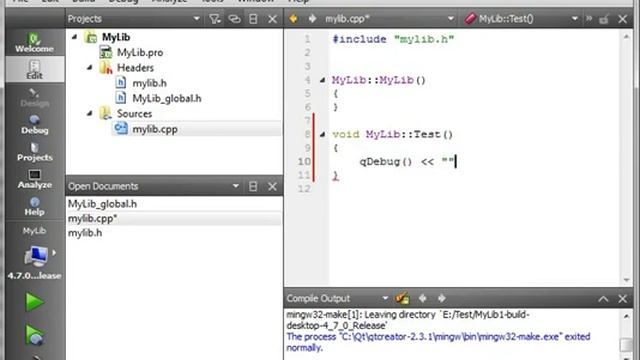Open the Design mode
Screen dimensions: 640x360
tap(34, 98)
